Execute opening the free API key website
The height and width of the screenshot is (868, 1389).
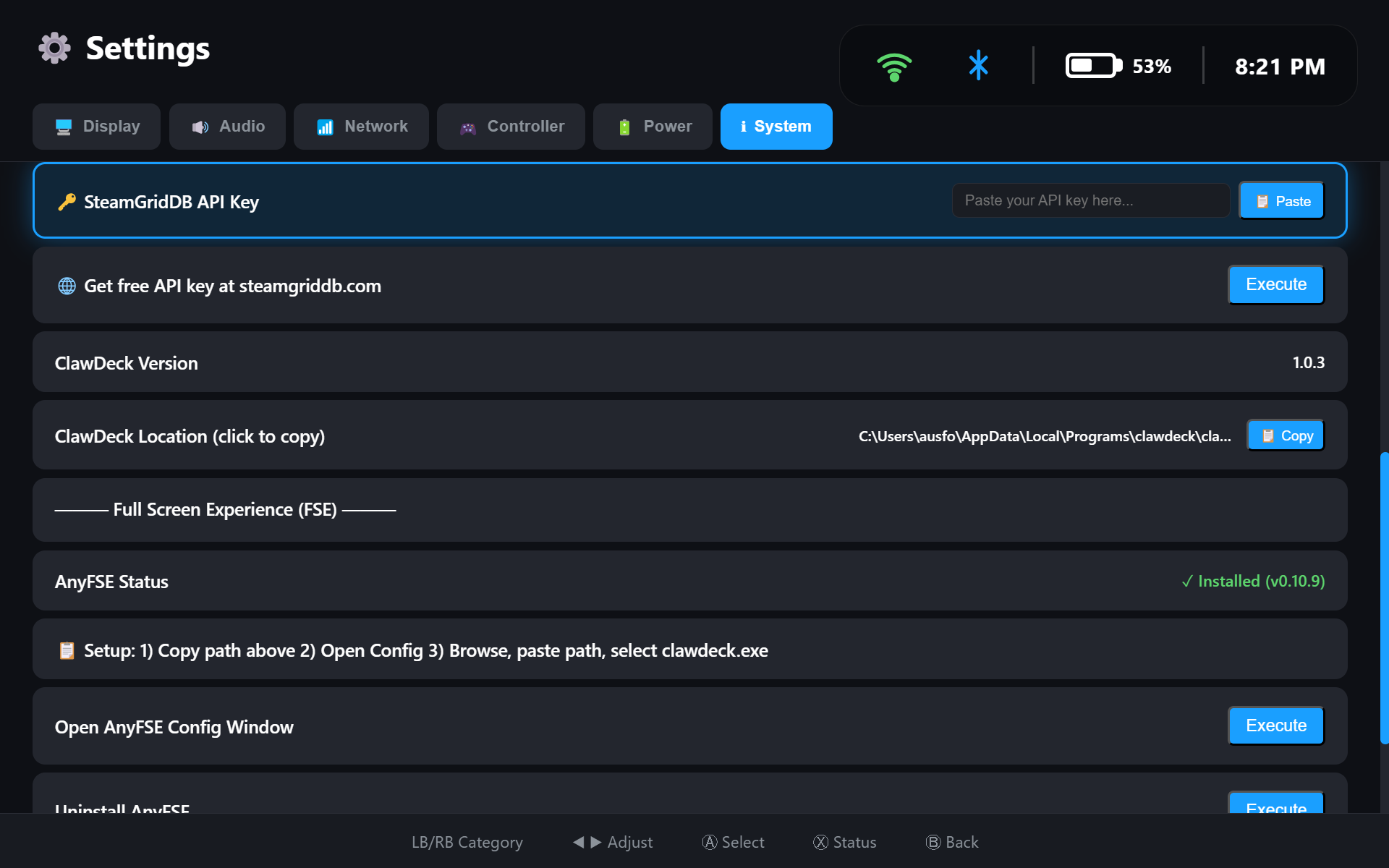(x=1275, y=284)
